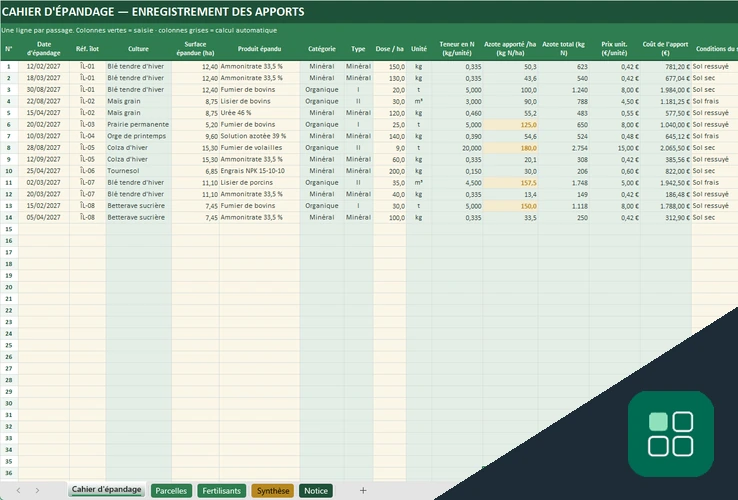The image size is (738, 500).
Task: Select the cost cell 781,20 €
Action: 666,66
